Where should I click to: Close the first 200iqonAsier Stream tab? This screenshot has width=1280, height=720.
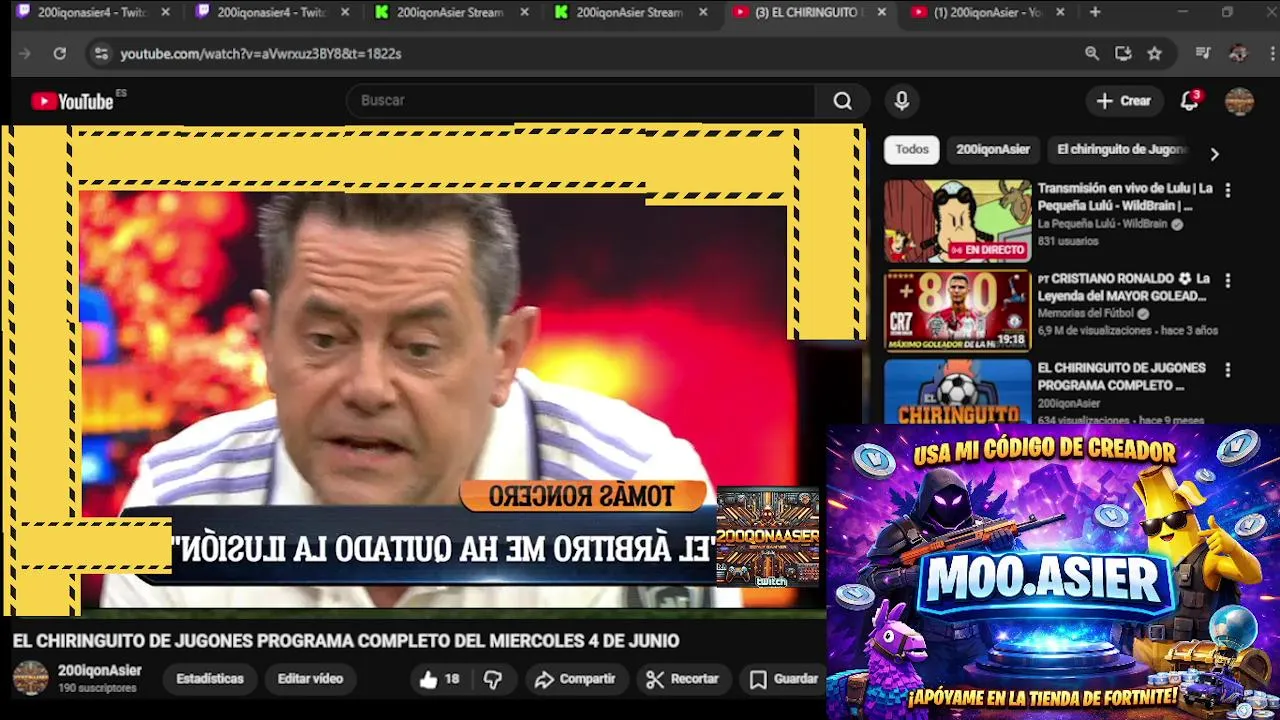[x=524, y=13]
